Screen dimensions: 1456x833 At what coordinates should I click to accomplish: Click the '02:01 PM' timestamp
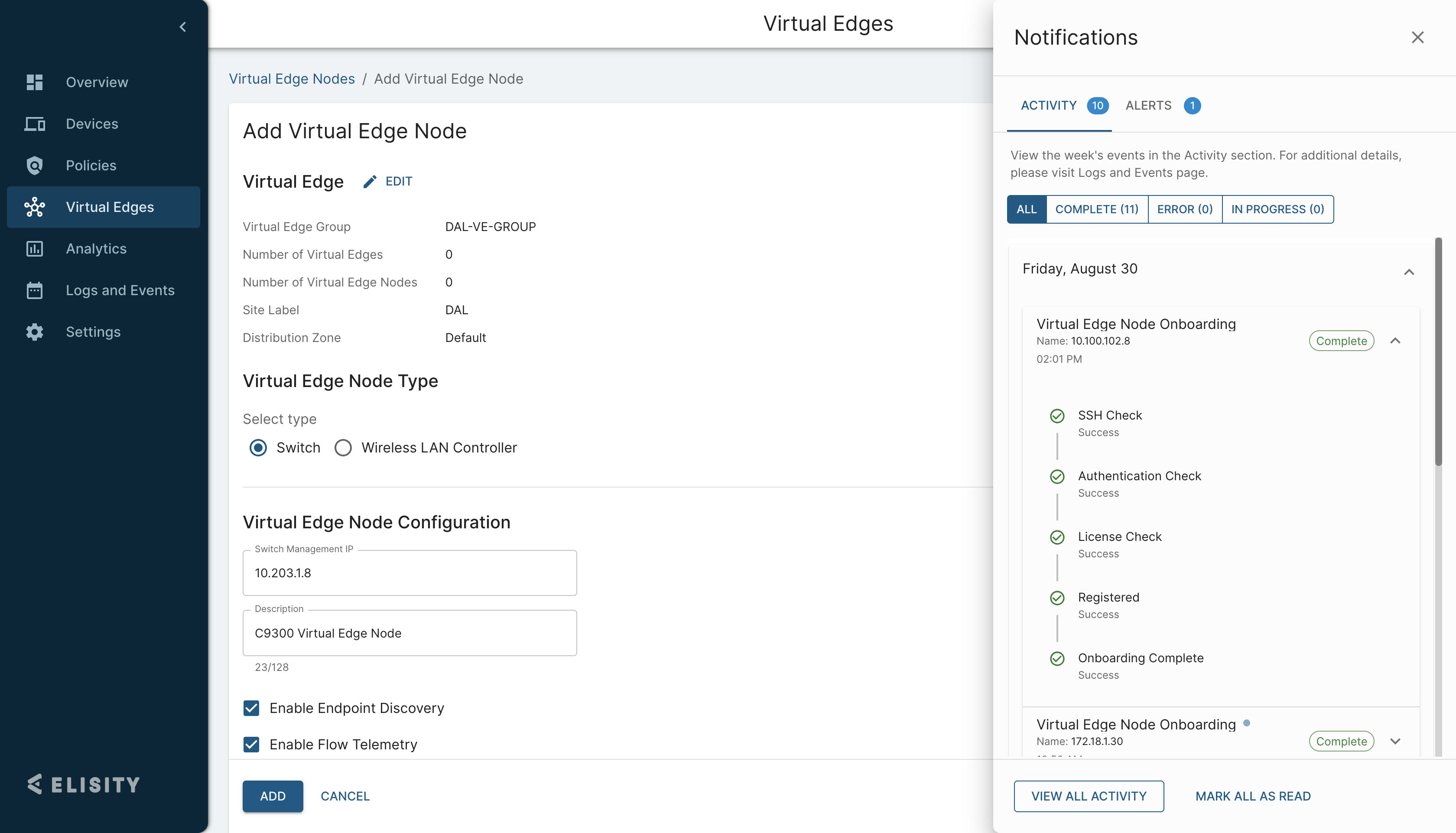1059,359
